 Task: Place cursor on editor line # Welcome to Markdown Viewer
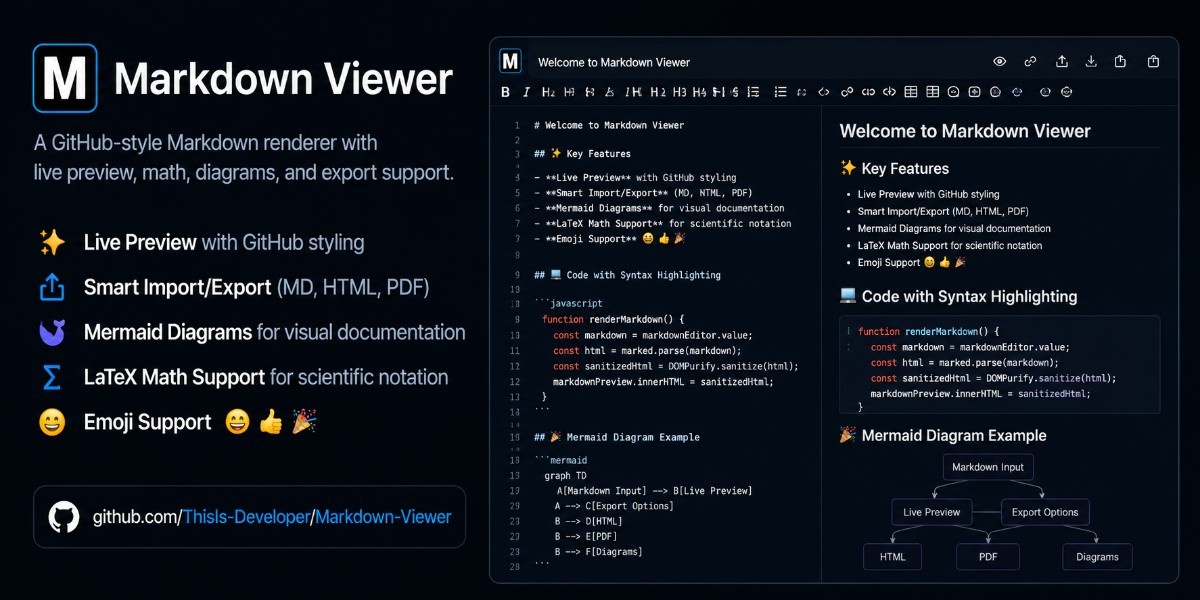point(609,125)
